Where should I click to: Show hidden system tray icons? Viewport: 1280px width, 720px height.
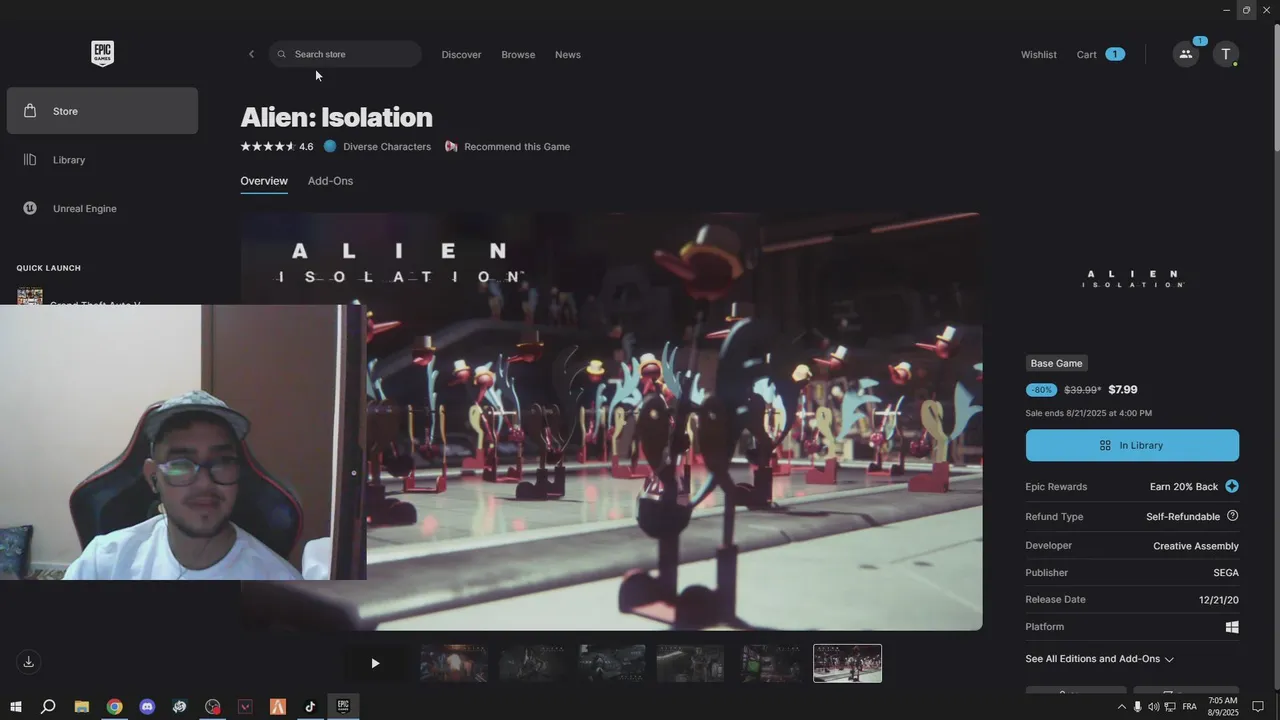(1121, 707)
